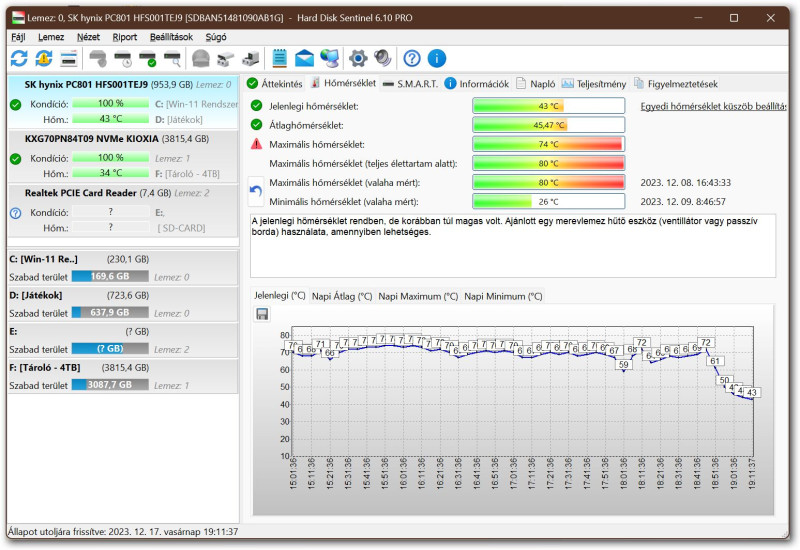
Task: Click the 59 data label on the chart
Action: [x=623, y=364]
